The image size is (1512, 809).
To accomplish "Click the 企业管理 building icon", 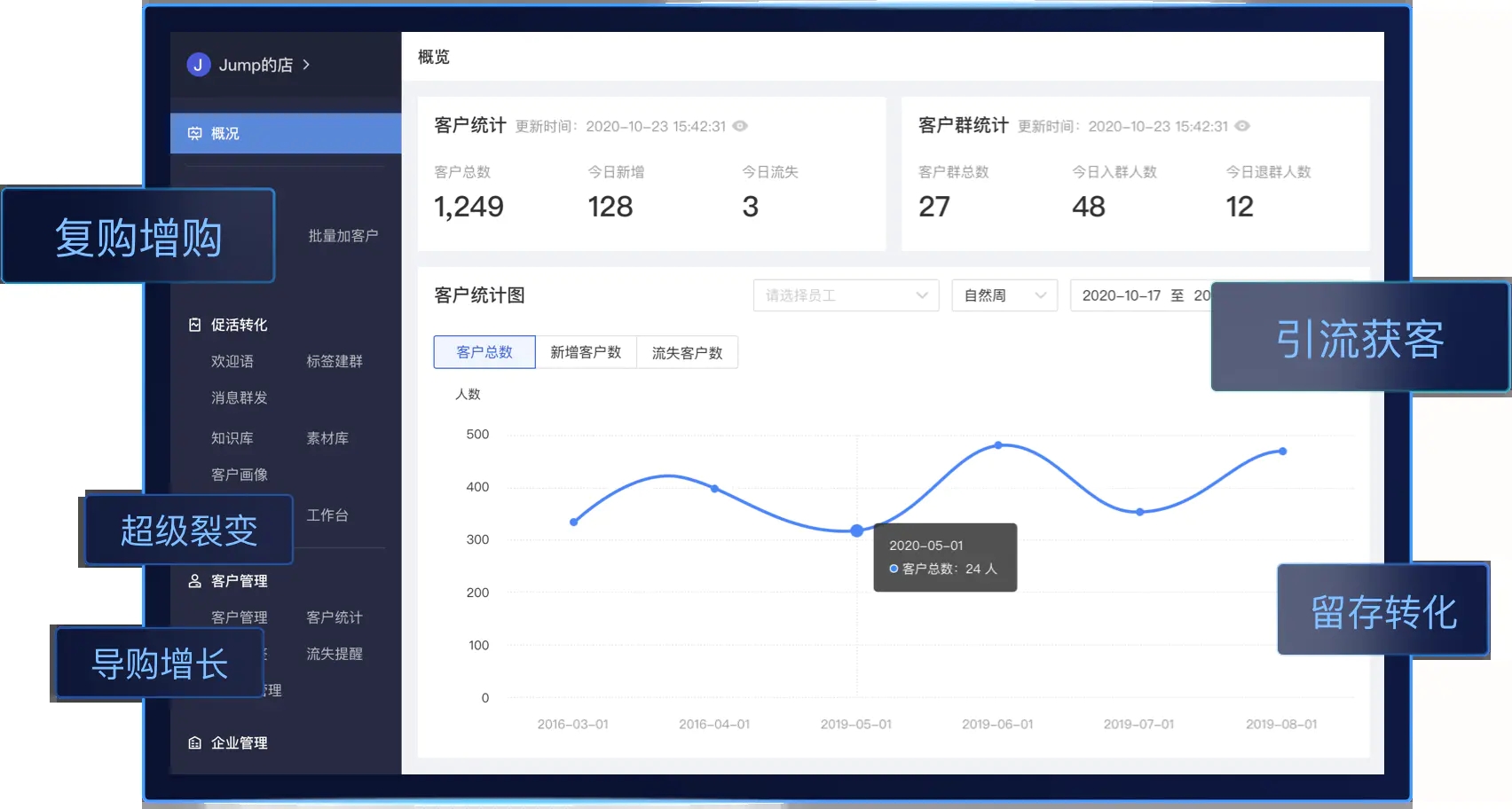I will pos(195,743).
